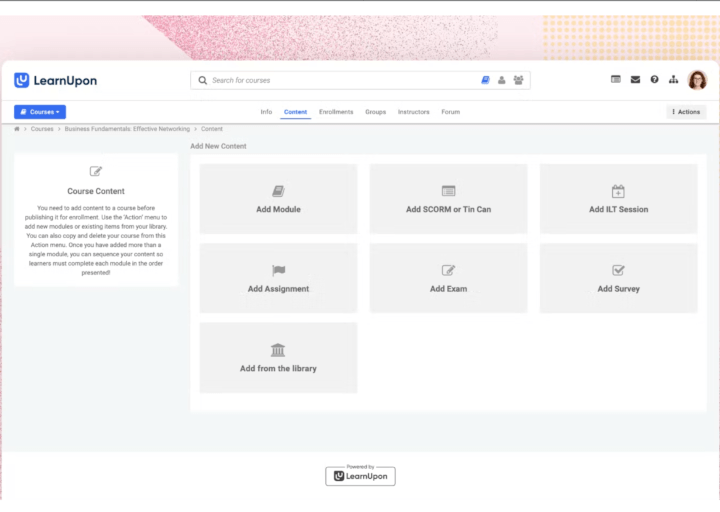Open the help question mark icon
720x512 pixels.
[654, 79]
